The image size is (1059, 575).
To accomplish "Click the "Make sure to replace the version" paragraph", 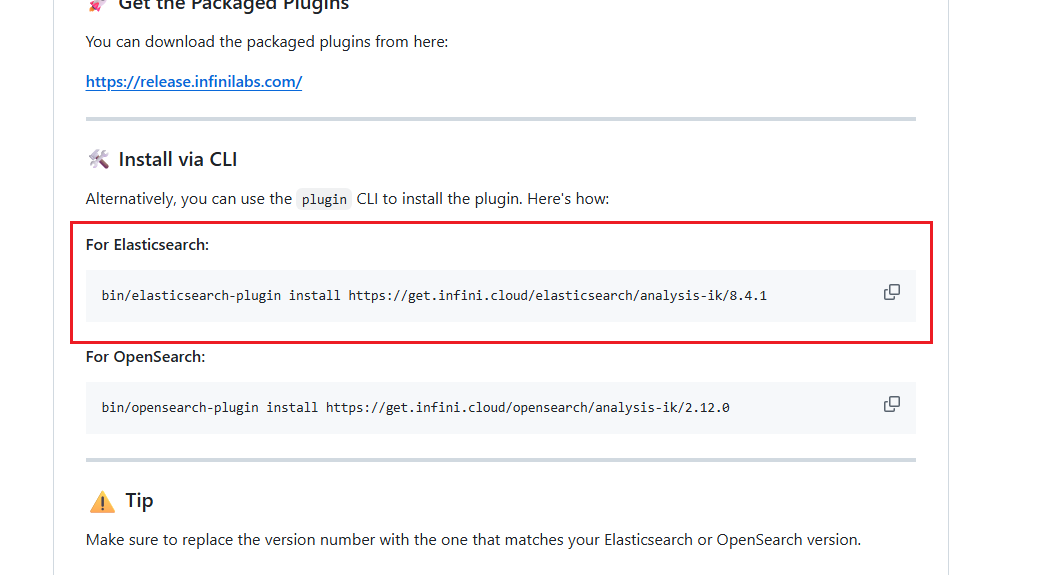I will [x=473, y=540].
